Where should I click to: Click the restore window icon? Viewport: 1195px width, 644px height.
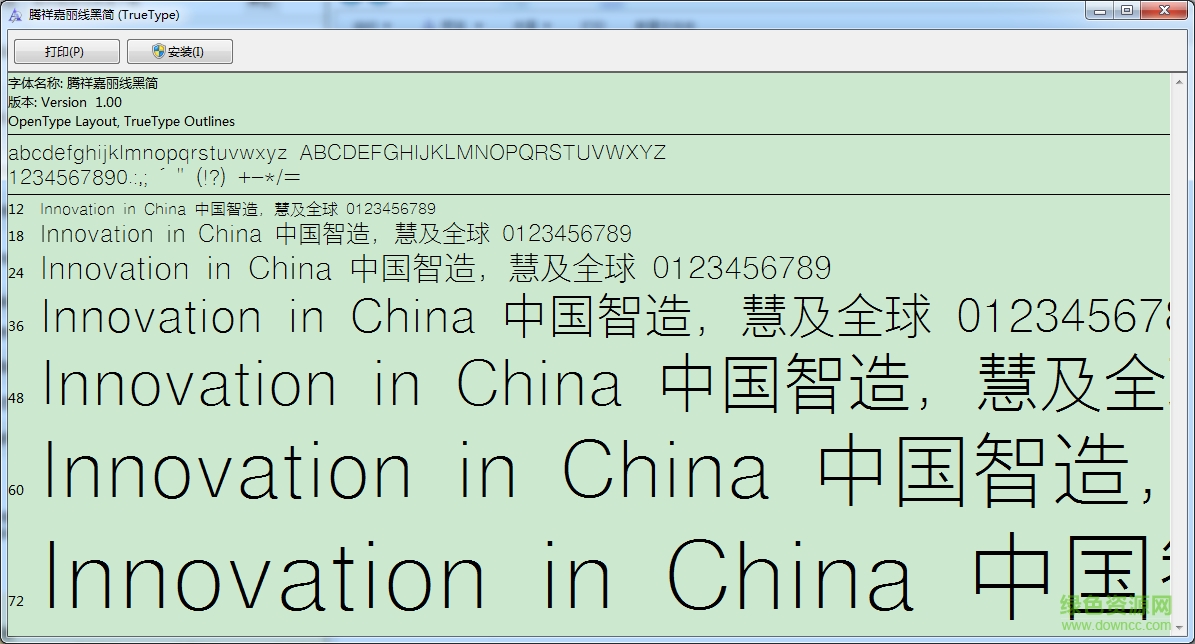[x=1128, y=10]
